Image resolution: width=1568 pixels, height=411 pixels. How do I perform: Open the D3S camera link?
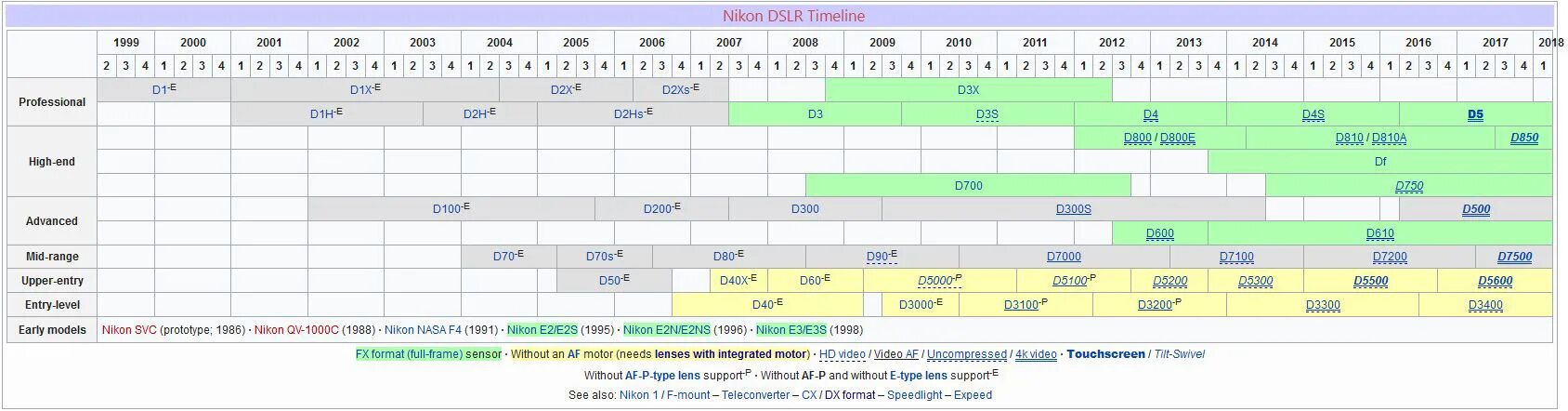987,114
